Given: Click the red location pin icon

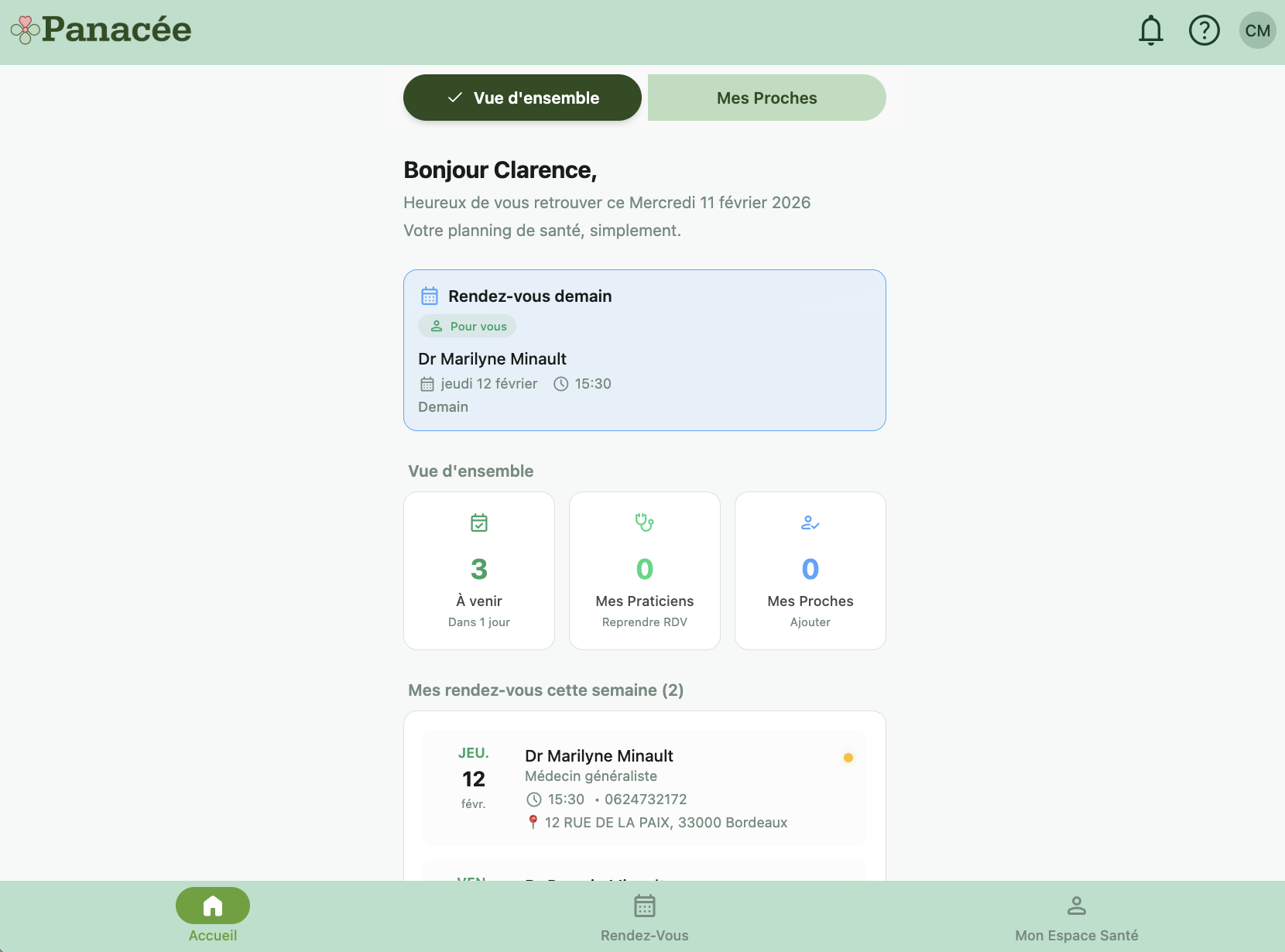Looking at the screenshot, I should coord(533,822).
